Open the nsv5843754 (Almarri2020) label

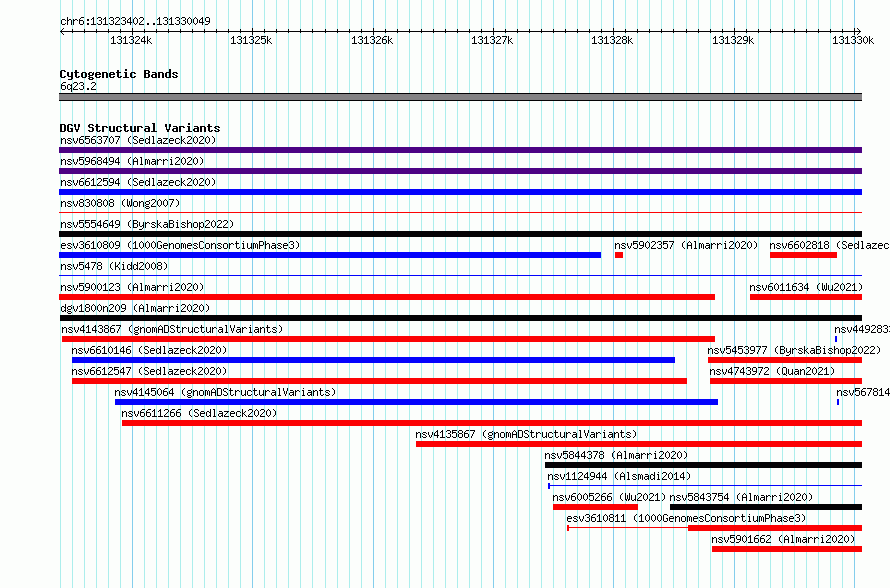pos(741,497)
